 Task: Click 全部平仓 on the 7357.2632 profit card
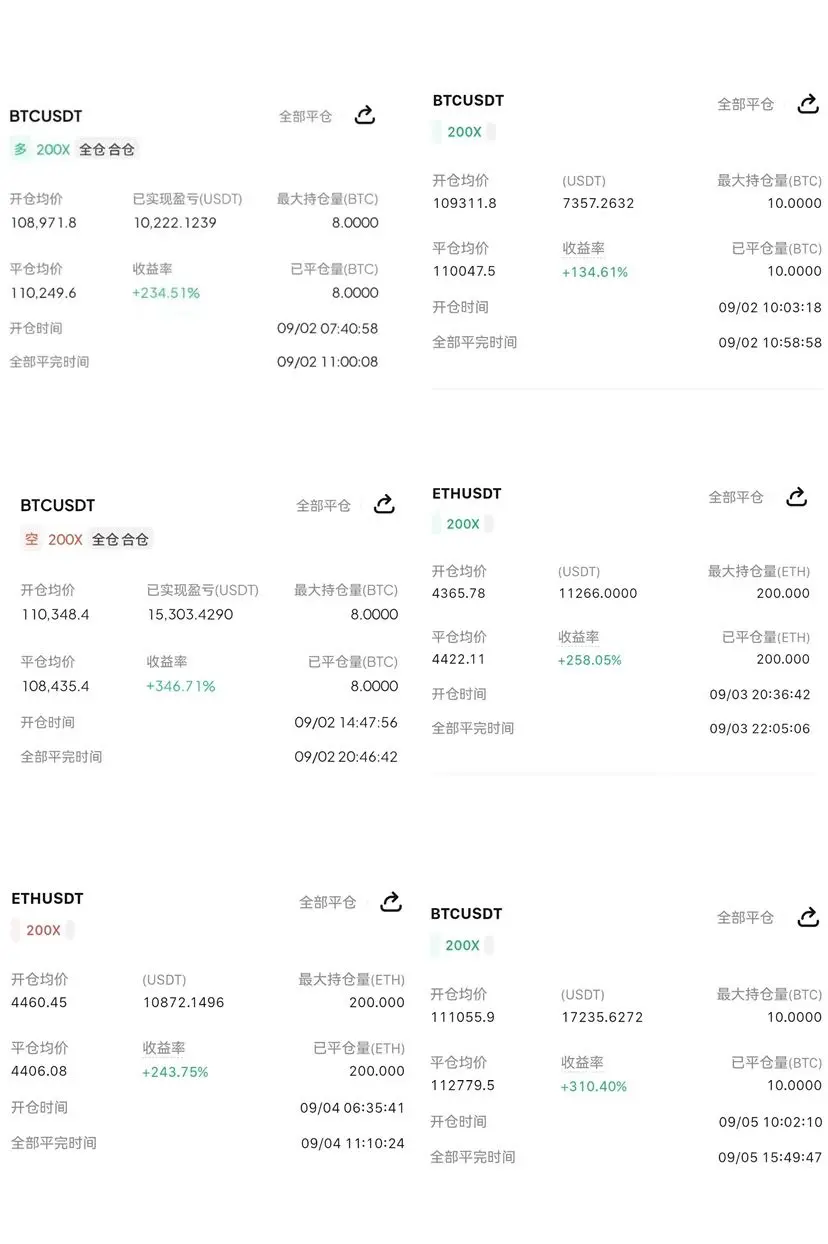click(x=746, y=104)
